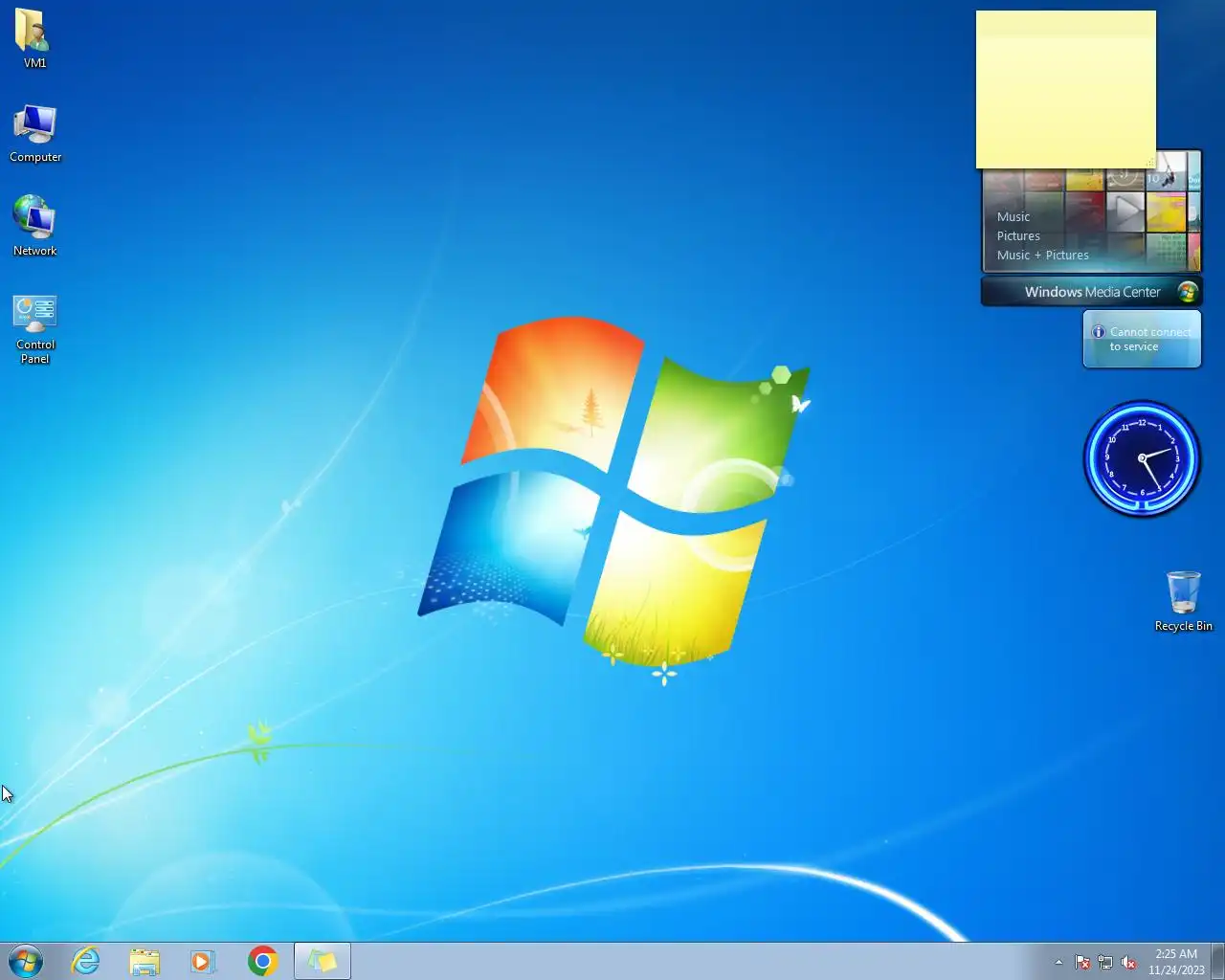Click the play button thumbnail in Media Center gadget
The width and height of the screenshot is (1225, 980).
pos(1125,212)
